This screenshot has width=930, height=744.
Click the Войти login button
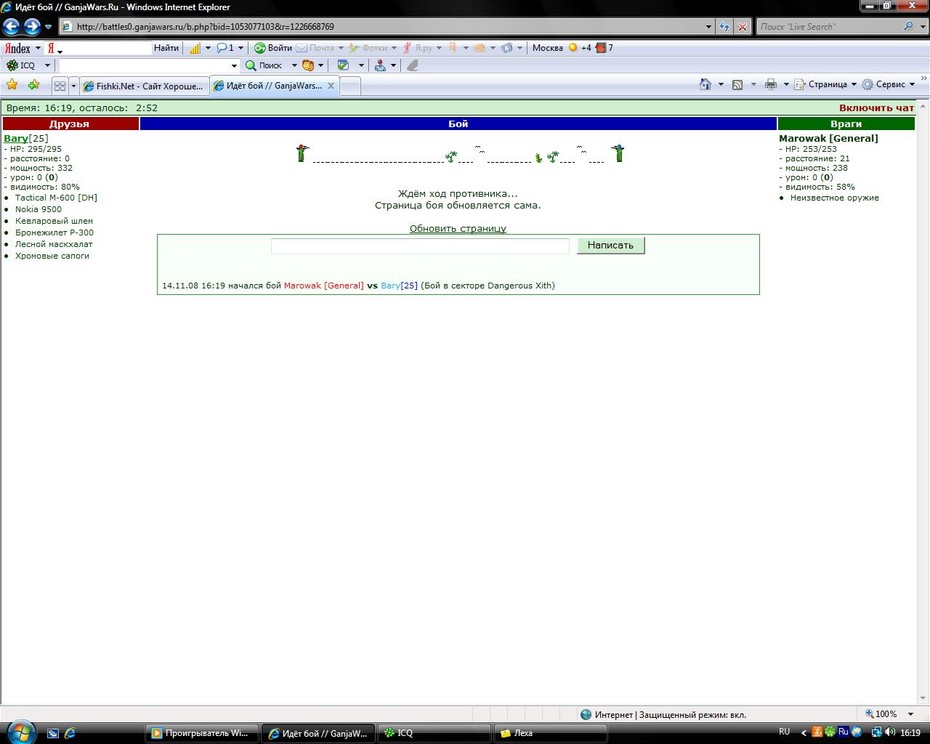(x=273, y=47)
